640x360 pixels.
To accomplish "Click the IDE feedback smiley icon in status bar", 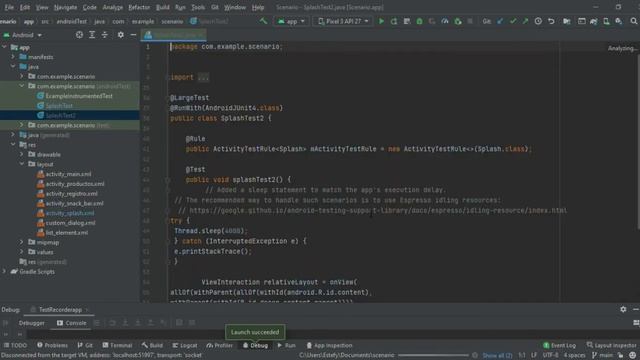I will [633, 355].
